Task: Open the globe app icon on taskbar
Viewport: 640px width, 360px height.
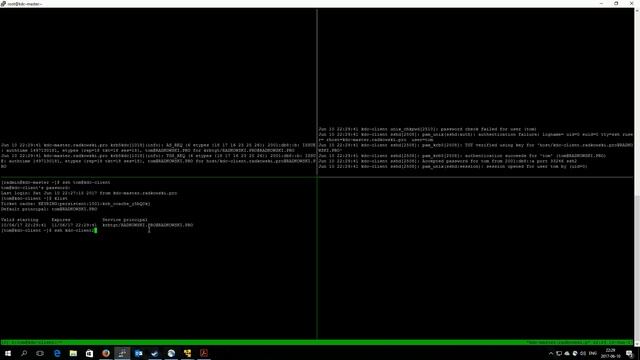Action: coord(171,353)
